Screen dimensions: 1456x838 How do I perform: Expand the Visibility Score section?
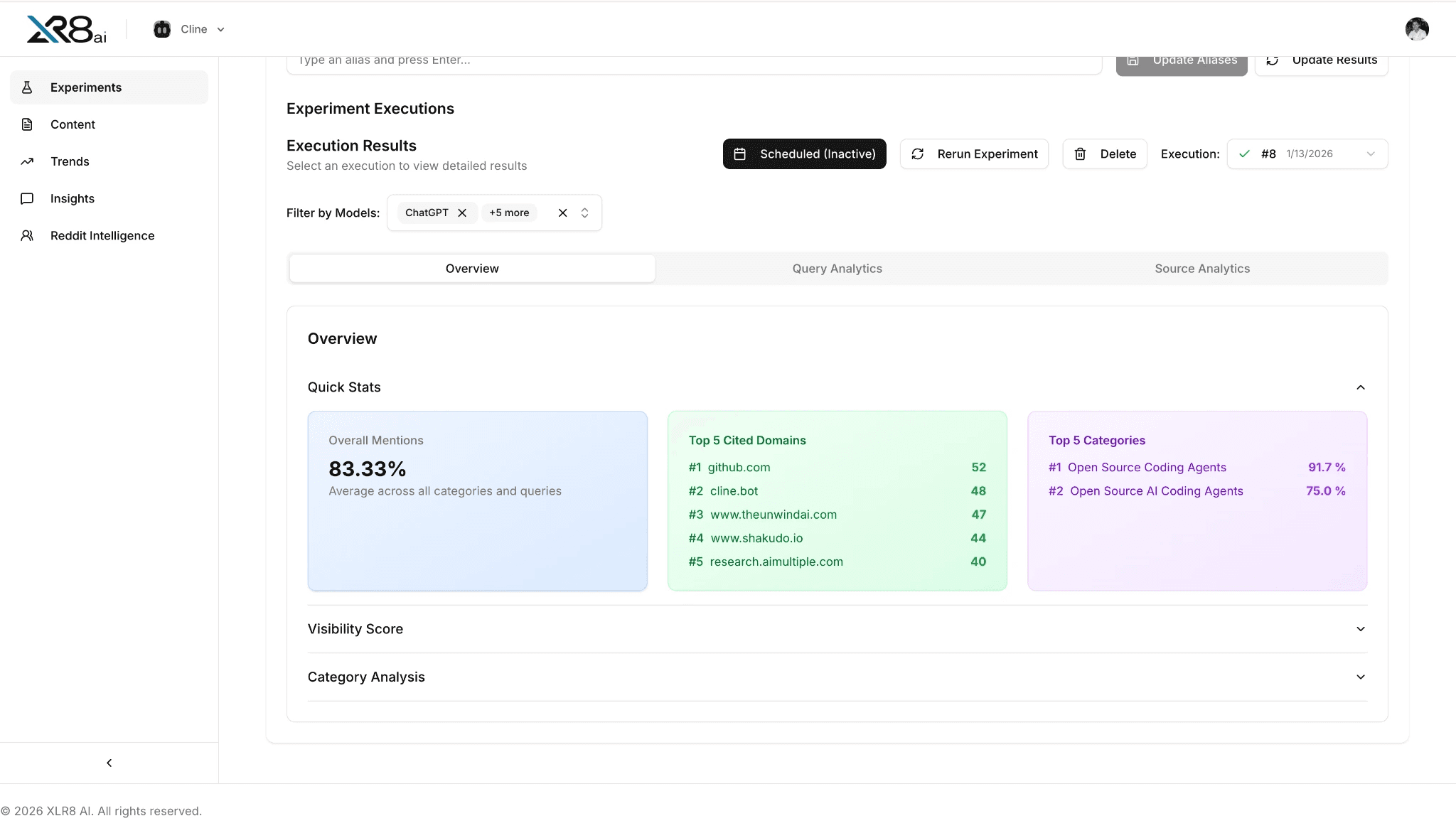1360,629
